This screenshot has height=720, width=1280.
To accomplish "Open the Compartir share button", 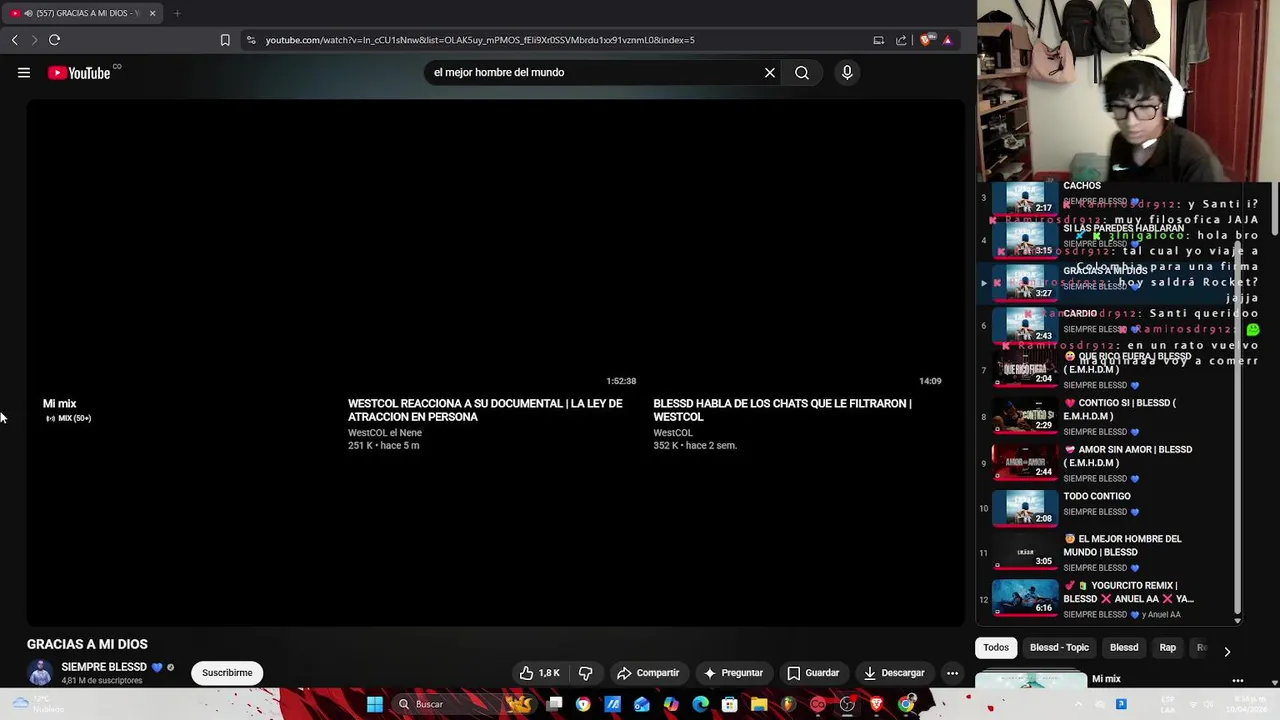I will pos(648,673).
